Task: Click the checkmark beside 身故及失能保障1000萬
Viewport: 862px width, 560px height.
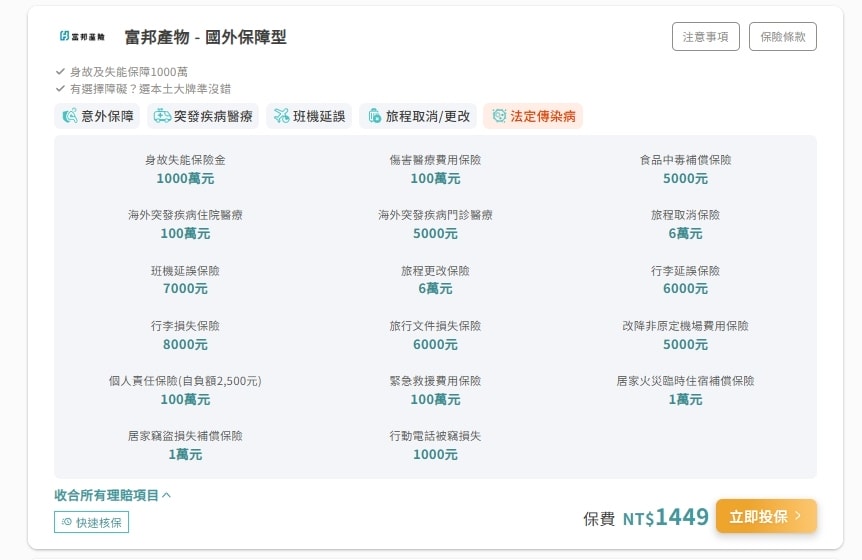Action: [x=60, y=71]
